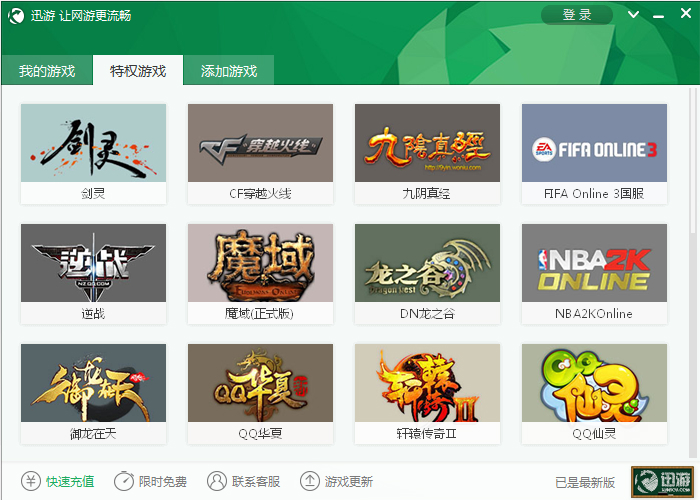The height and width of the screenshot is (500, 700).
Task: Select the FIFA Online 3 game image
Action: pos(594,143)
